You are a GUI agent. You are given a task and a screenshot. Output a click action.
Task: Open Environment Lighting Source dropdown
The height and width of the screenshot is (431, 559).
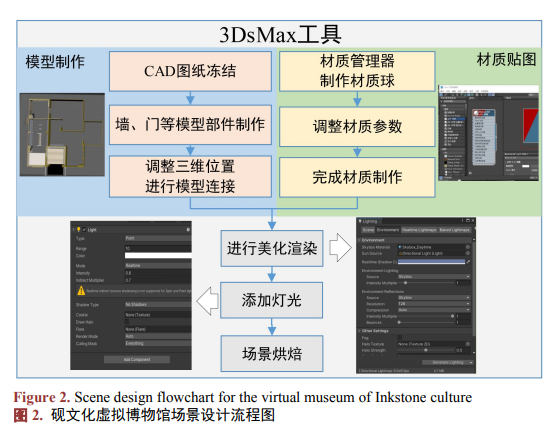coord(434,276)
